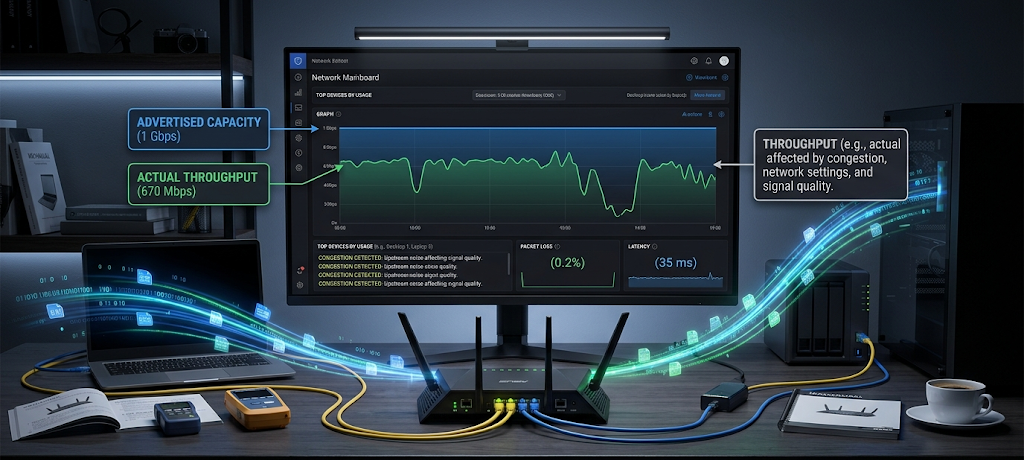Screen dimensions: 1024x460
Task: Open the user avatar menu
Action: click(x=724, y=61)
